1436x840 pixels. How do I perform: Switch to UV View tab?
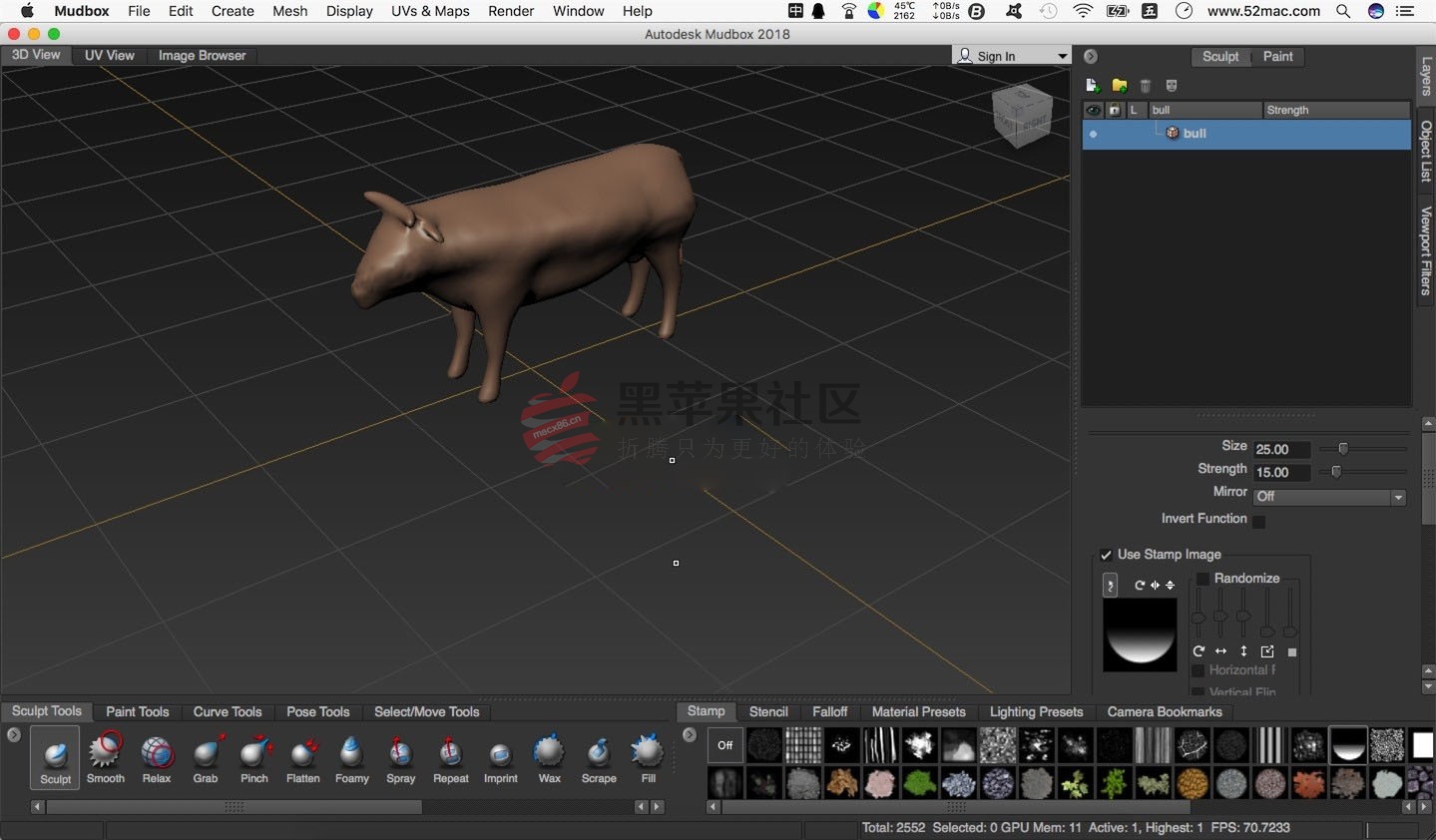pyautogui.click(x=109, y=56)
